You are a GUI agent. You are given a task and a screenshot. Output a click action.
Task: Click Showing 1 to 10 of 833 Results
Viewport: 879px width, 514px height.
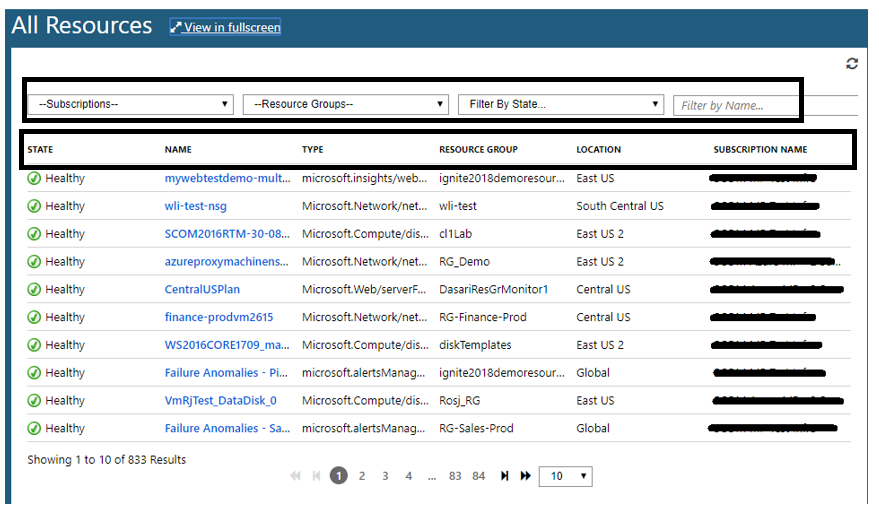coord(107,460)
